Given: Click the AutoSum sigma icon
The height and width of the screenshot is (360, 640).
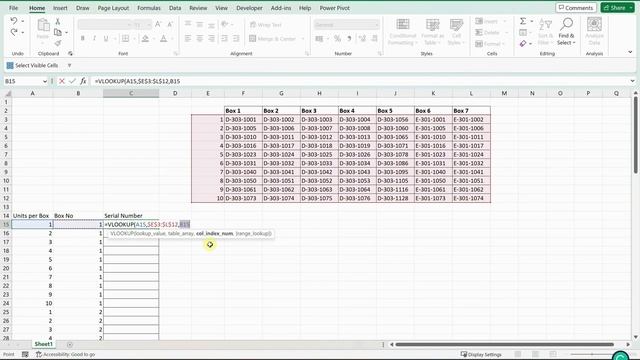Looking at the screenshot, I should (522, 21).
